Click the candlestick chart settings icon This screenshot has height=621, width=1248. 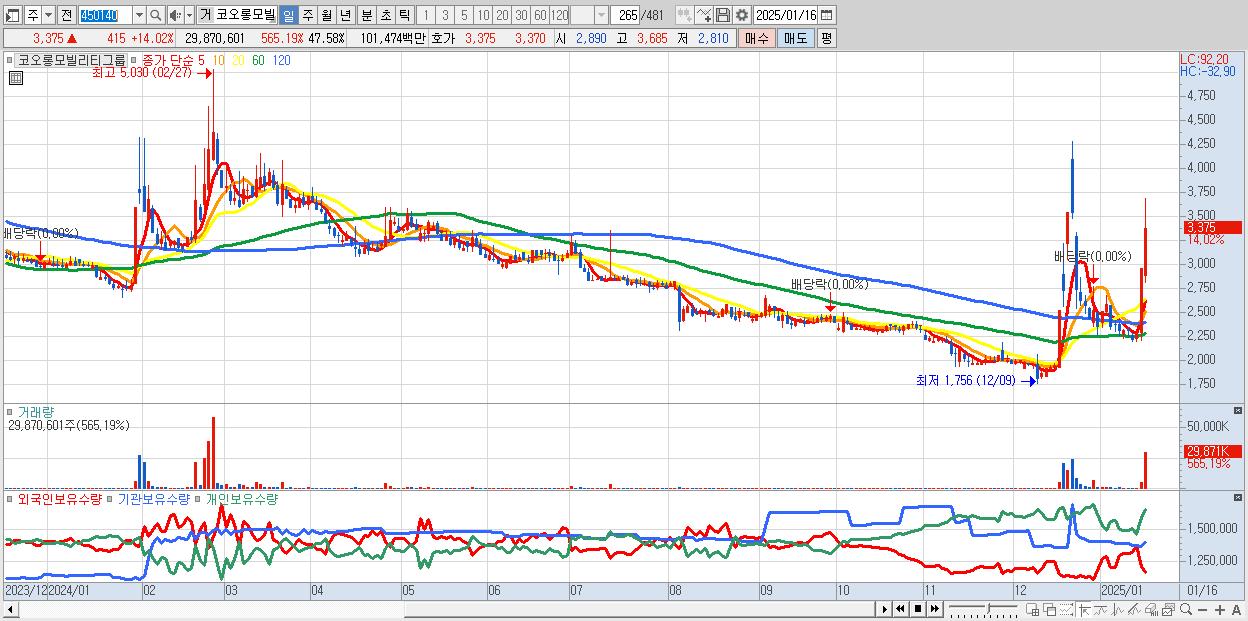pyautogui.click(x=686, y=15)
